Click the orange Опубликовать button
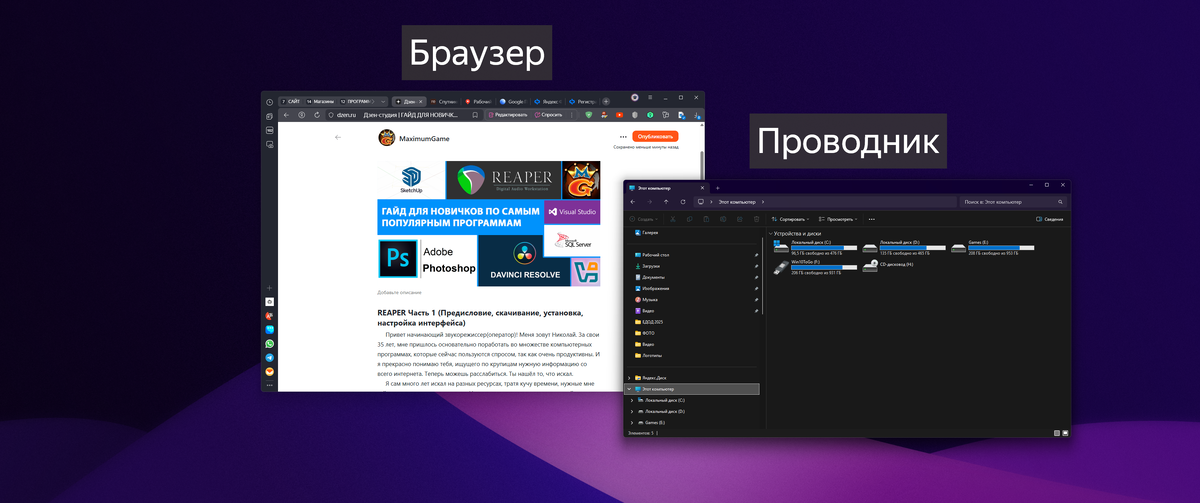The image size is (1200, 503). pos(655,136)
